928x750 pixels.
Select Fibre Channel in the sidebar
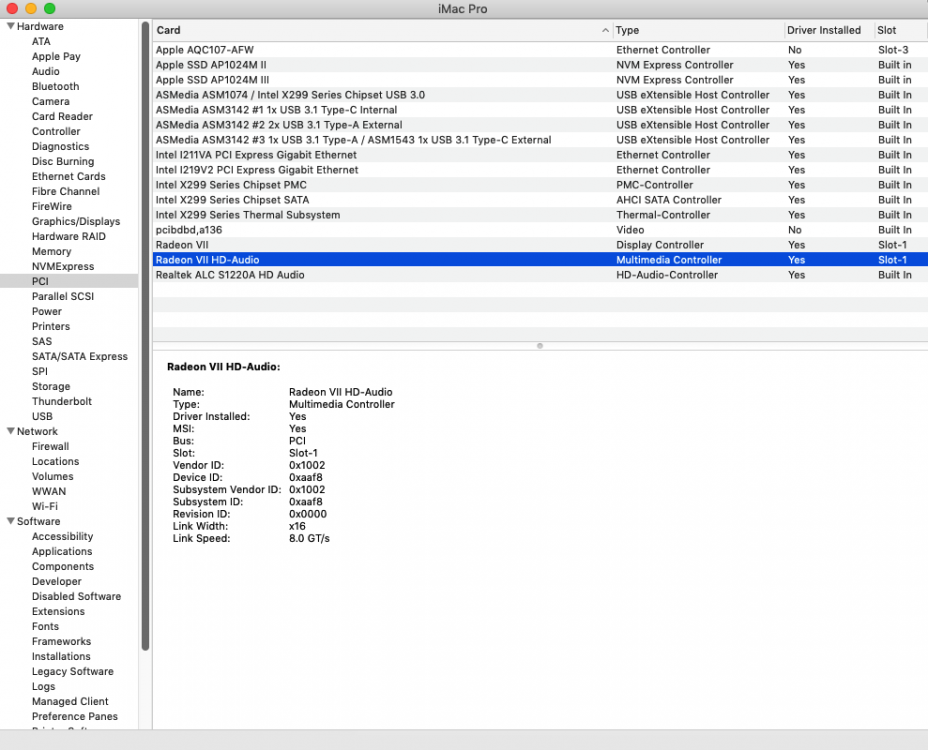[66, 191]
